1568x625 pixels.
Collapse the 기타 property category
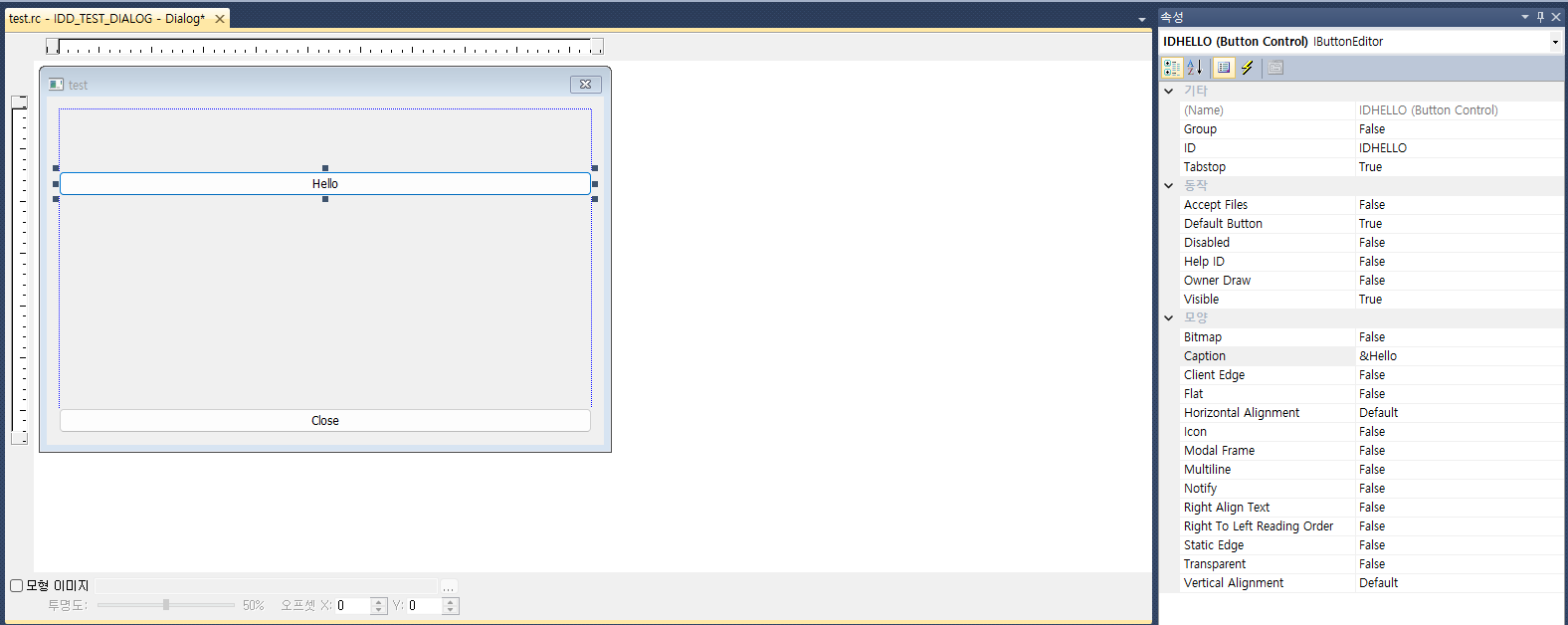(x=1169, y=91)
